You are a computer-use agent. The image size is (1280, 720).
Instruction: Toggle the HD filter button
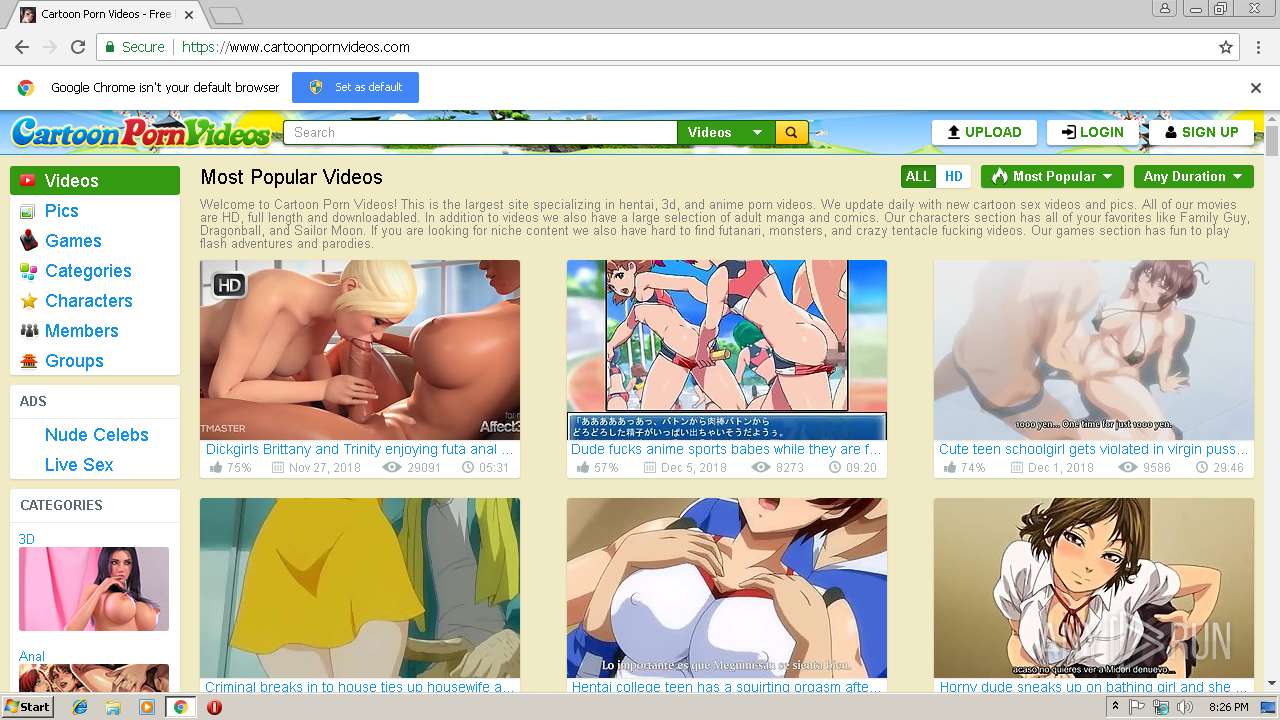[x=953, y=176]
